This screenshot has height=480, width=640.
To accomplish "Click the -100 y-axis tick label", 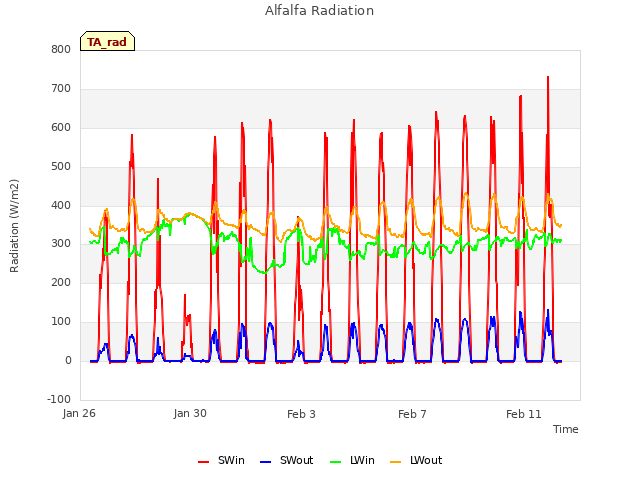I will pyautogui.click(x=59, y=399).
